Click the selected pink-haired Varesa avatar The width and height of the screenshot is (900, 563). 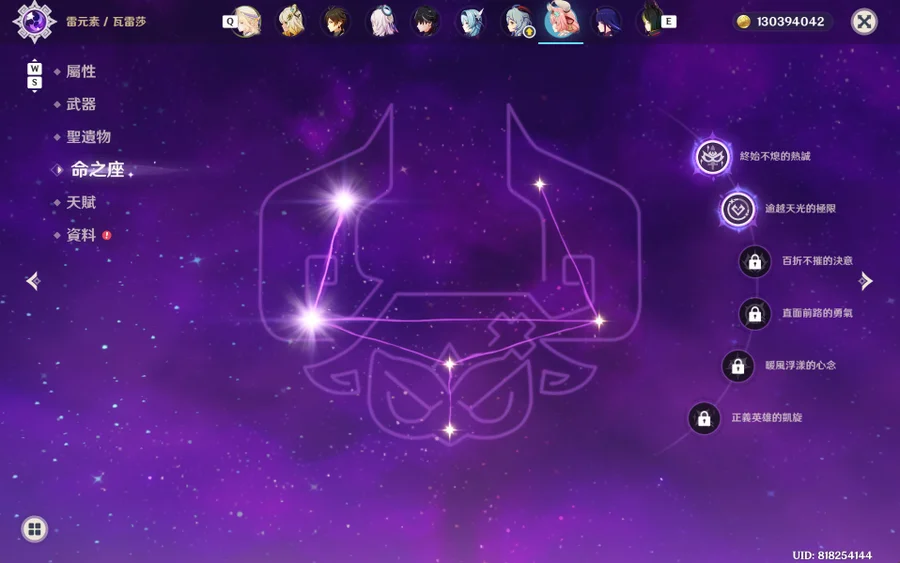[561, 20]
